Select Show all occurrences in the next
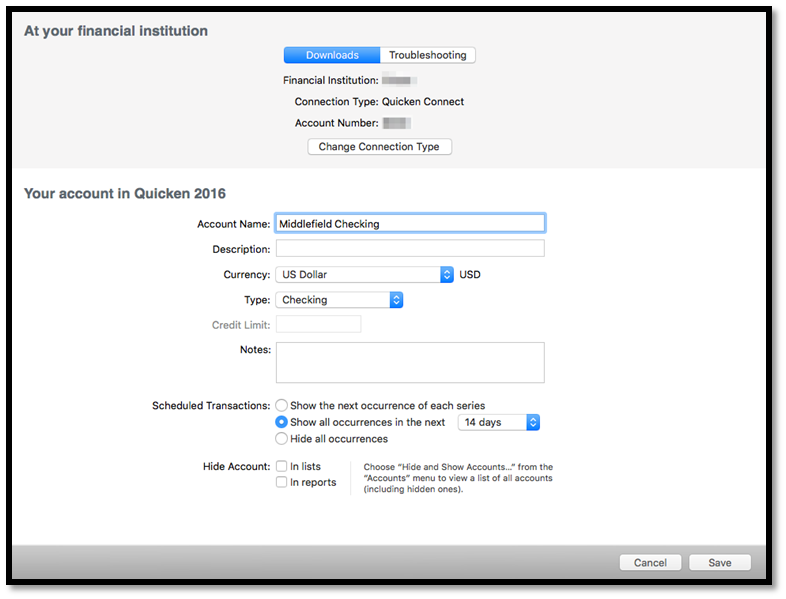This screenshot has width=786, height=599. tap(282, 422)
